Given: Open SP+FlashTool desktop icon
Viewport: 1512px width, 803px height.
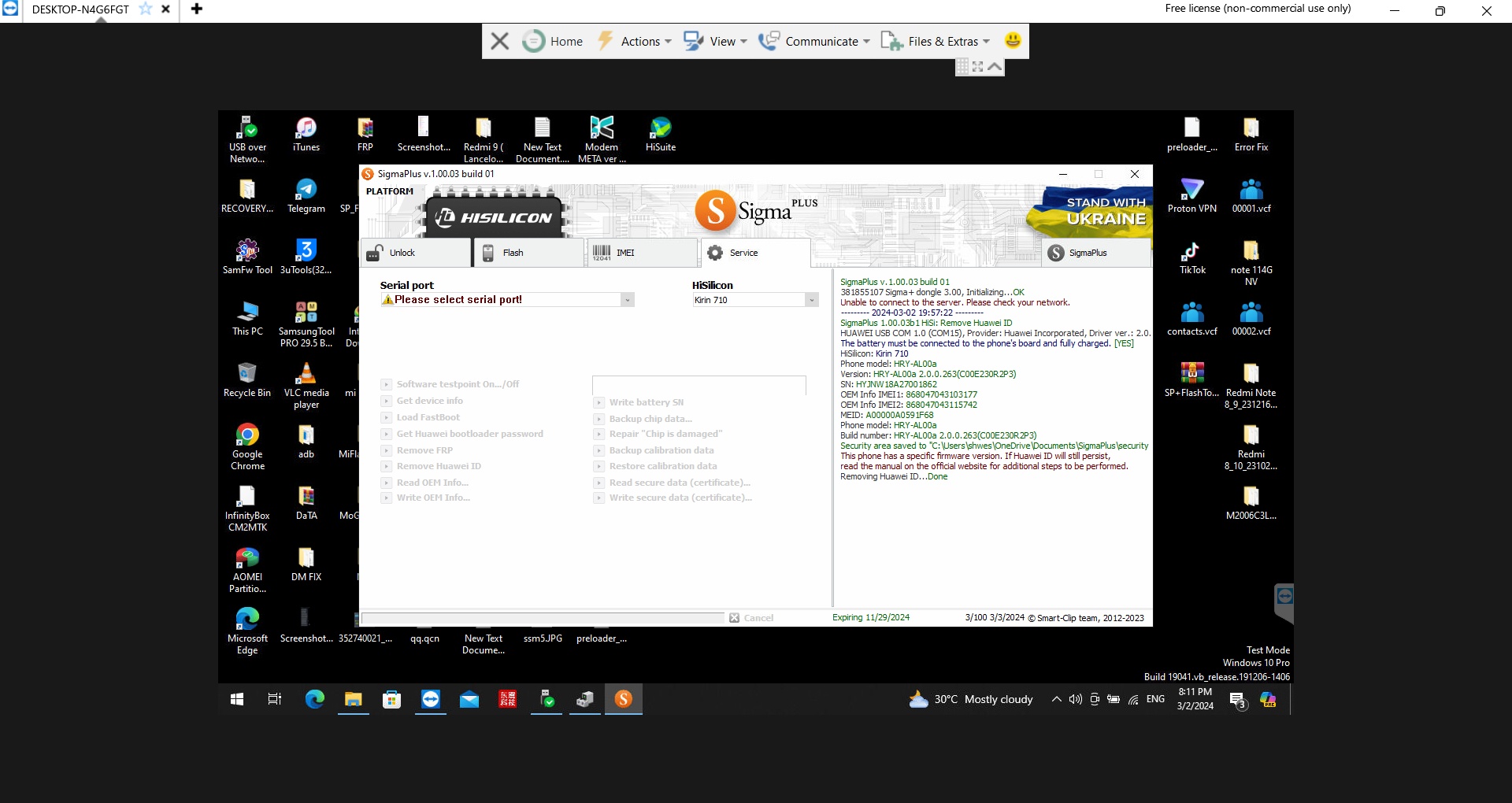Looking at the screenshot, I should 1192,379.
